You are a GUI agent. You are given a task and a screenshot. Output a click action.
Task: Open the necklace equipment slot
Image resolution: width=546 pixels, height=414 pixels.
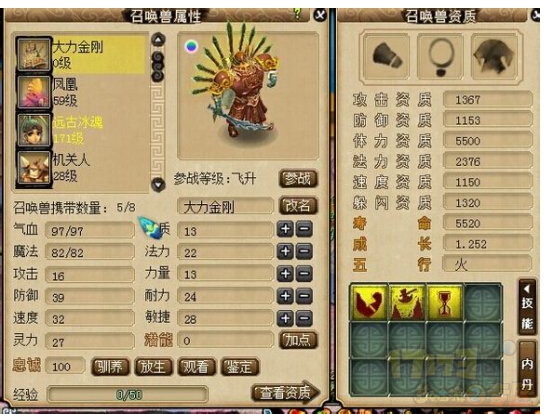click(440, 57)
